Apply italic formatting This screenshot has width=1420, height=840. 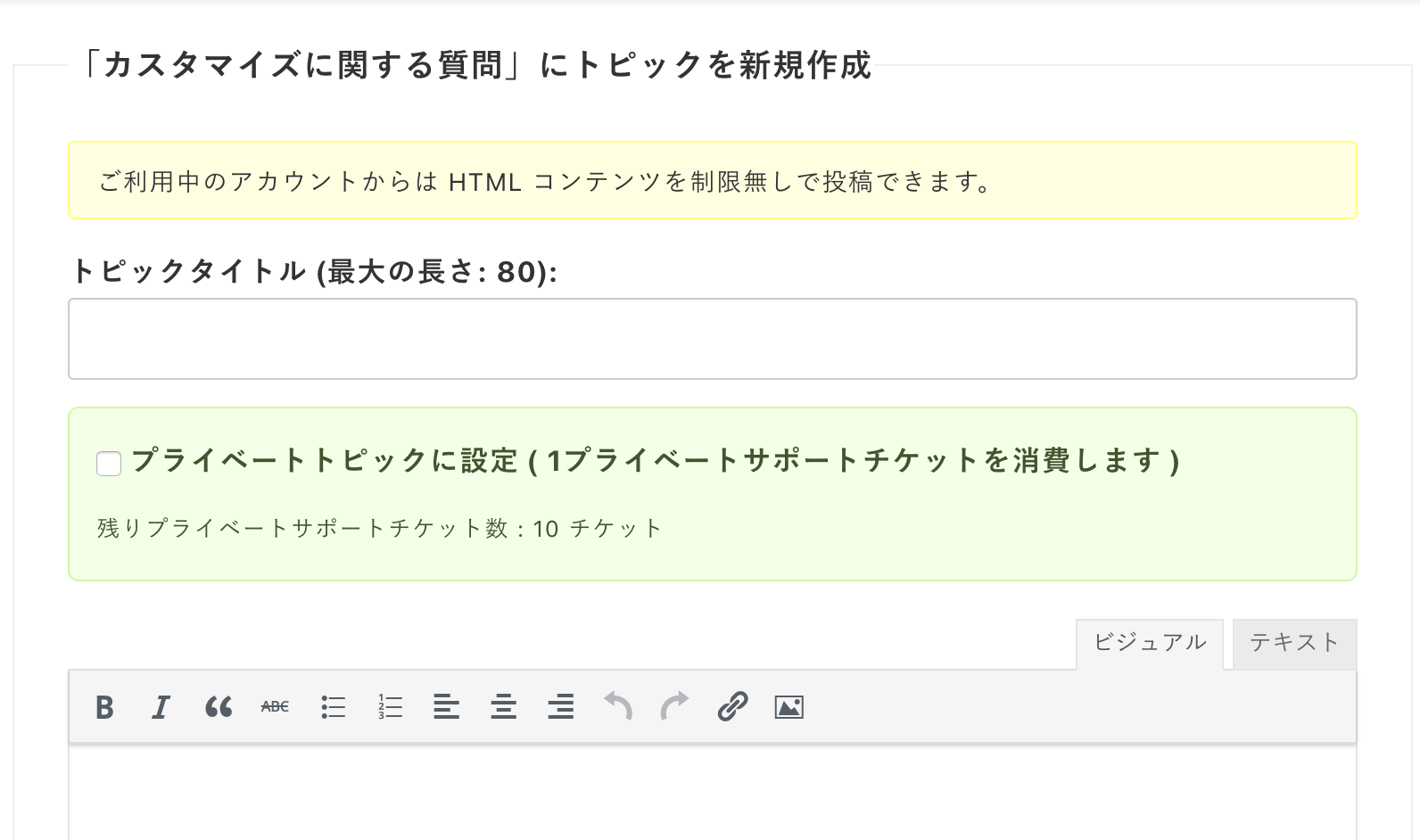(x=161, y=707)
